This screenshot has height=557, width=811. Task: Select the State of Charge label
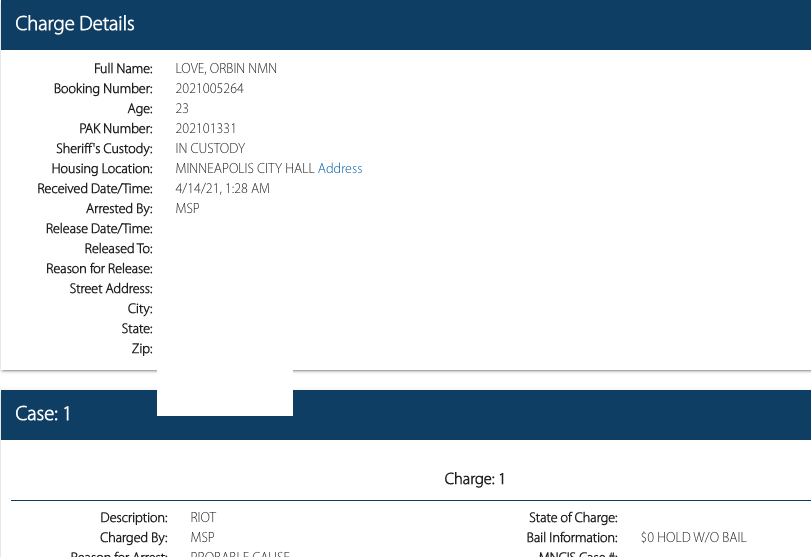coord(573,518)
